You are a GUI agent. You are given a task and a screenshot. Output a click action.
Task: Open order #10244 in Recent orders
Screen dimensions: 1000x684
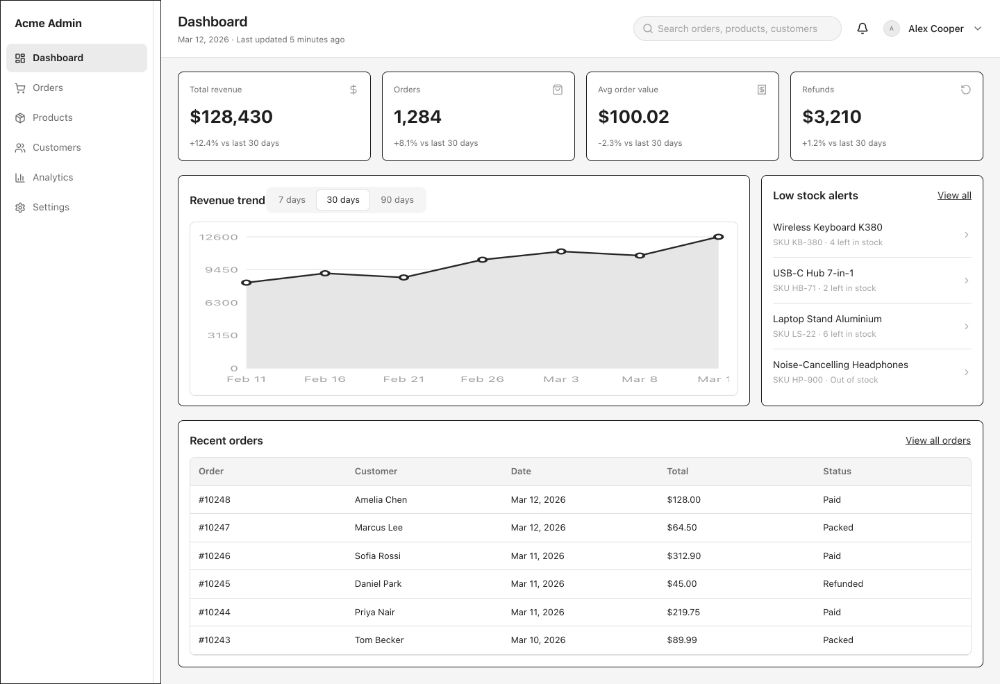click(580, 612)
